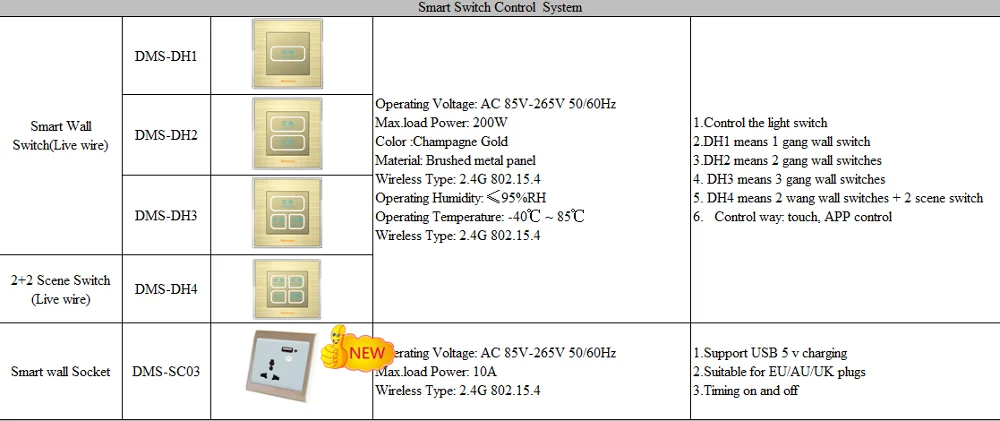Click '3.Timing on and off' line
The height and width of the screenshot is (421, 1000).
[x=746, y=390]
